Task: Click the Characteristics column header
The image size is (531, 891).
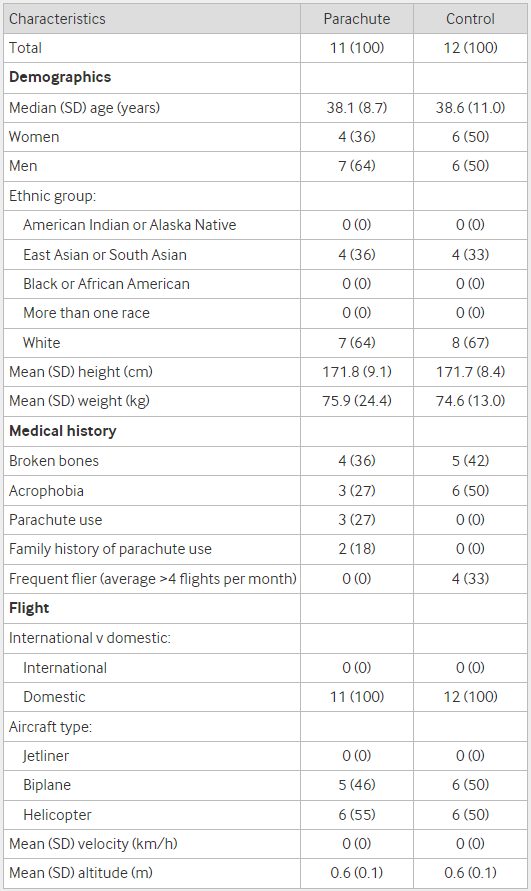Action: click(57, 19)
